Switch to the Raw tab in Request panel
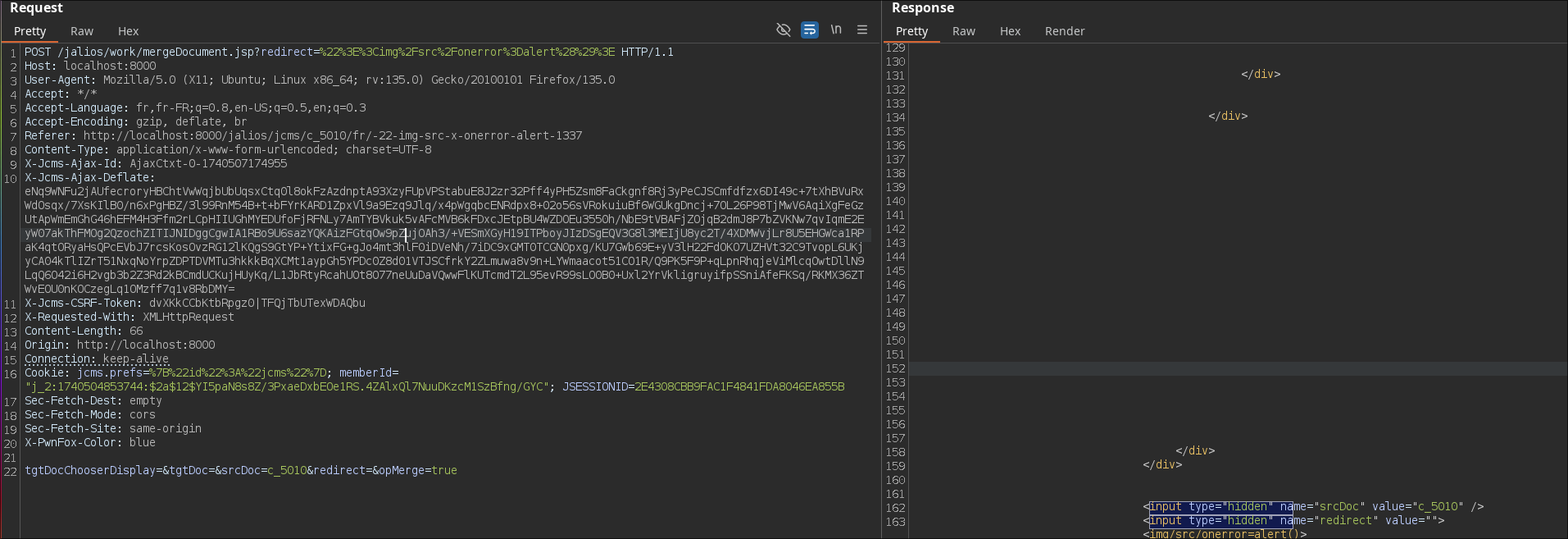The height and width of the screenshot is (539, 1568). [x=82, y=31]
